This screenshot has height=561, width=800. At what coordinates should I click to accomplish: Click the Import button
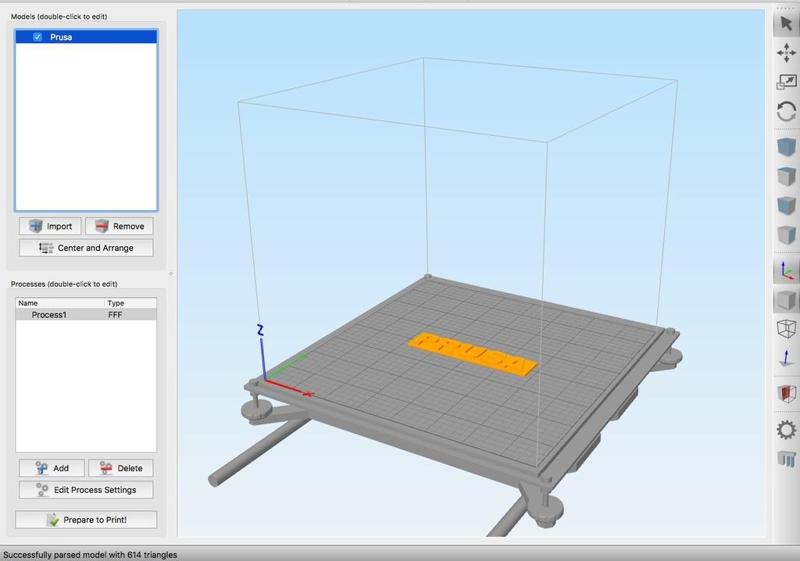(50, 226)
